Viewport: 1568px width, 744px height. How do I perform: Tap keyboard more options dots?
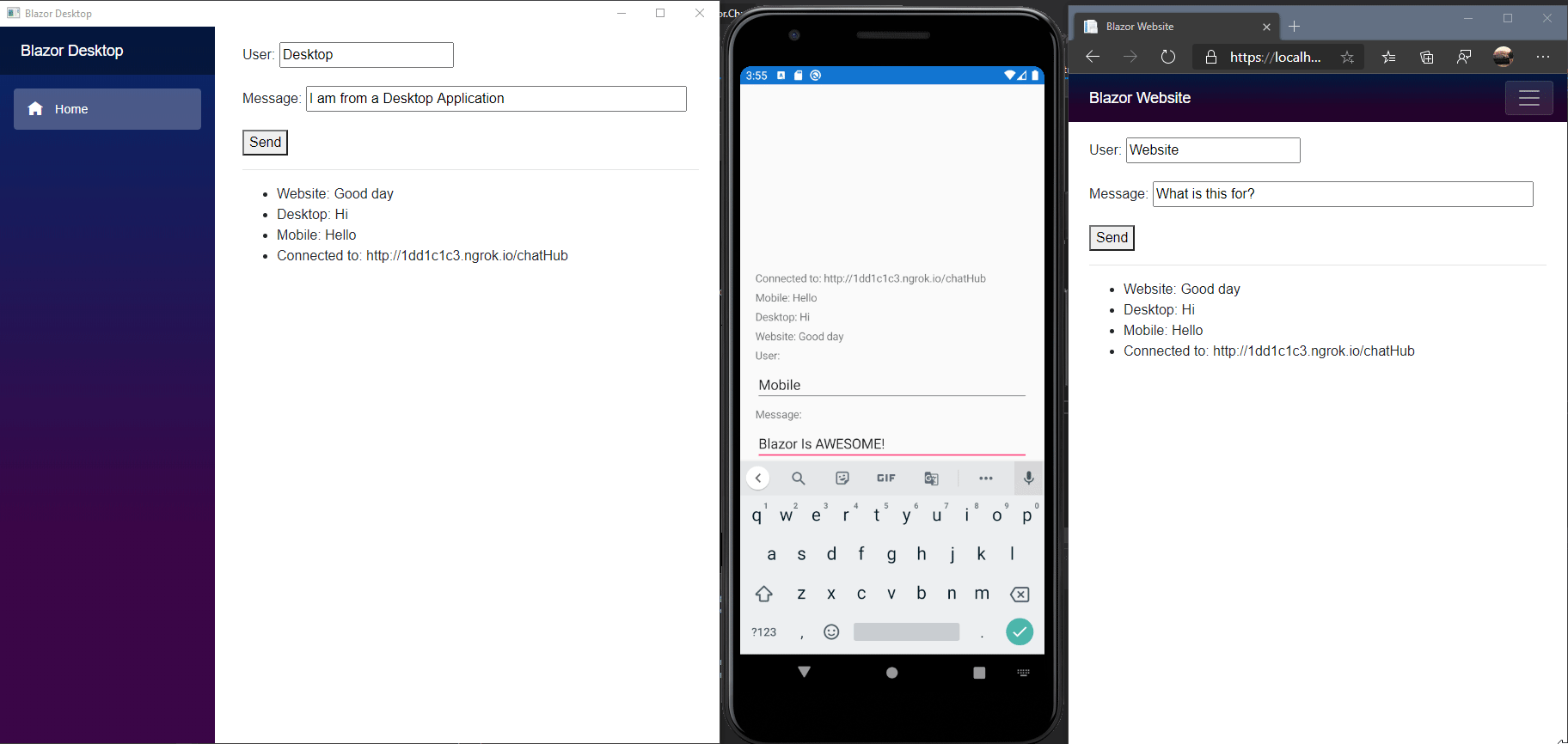pyautogui.click(x=986, y=479)
